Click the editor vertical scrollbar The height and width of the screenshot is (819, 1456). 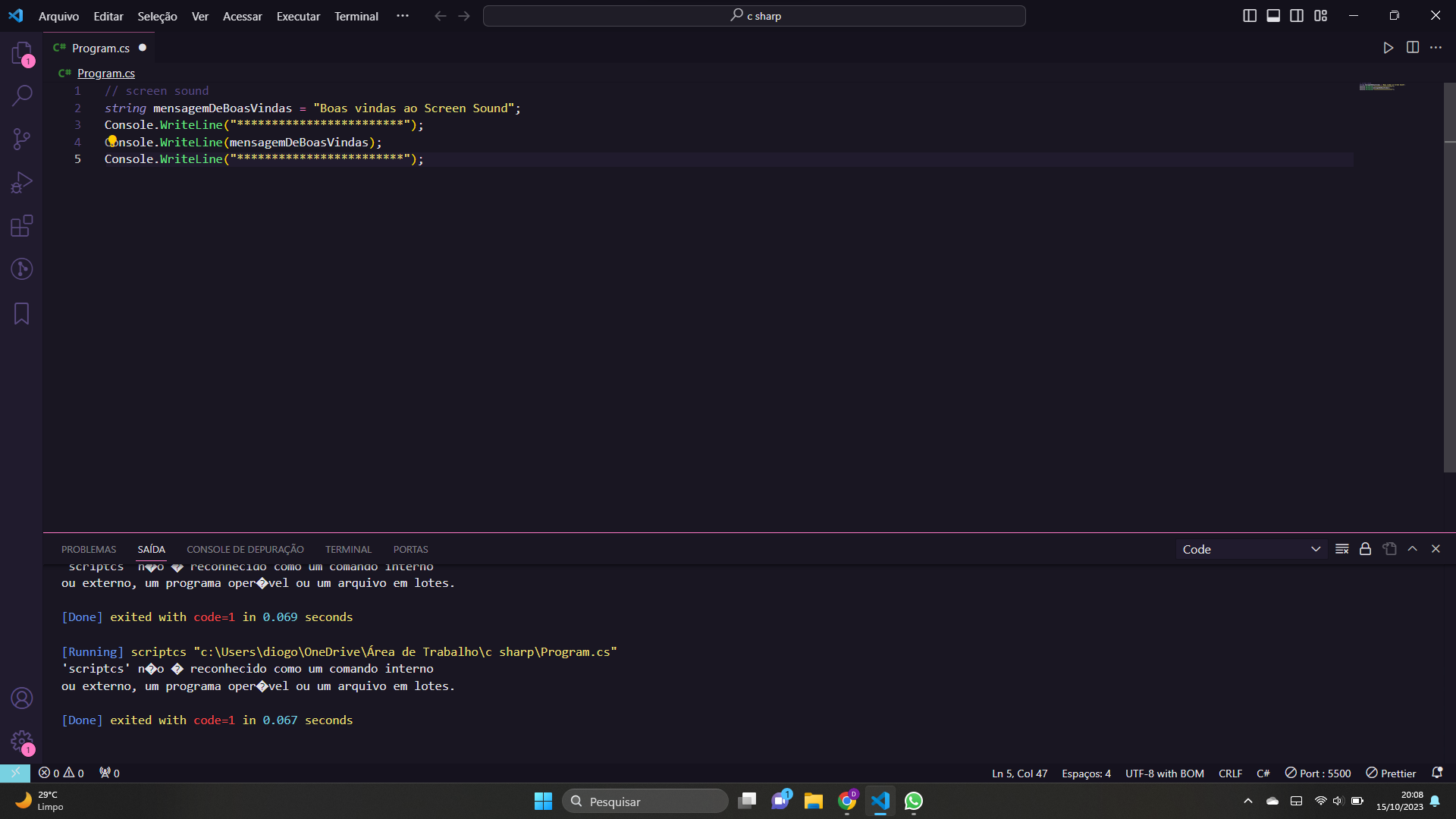[1449, 277]
